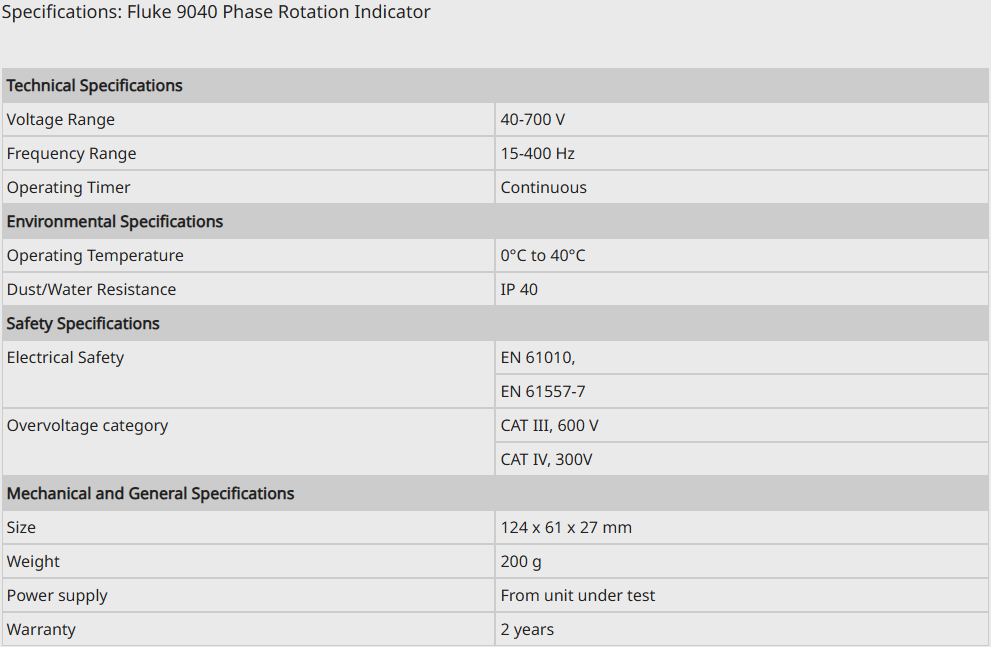Click the Overvoltage category label
991x647 pixels.
click(x=87, y=426)
